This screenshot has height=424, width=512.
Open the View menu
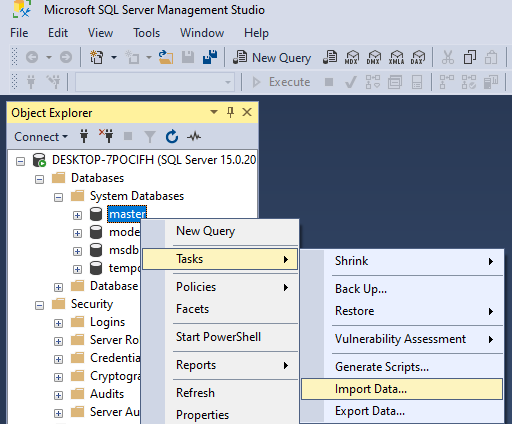point(100,33)
